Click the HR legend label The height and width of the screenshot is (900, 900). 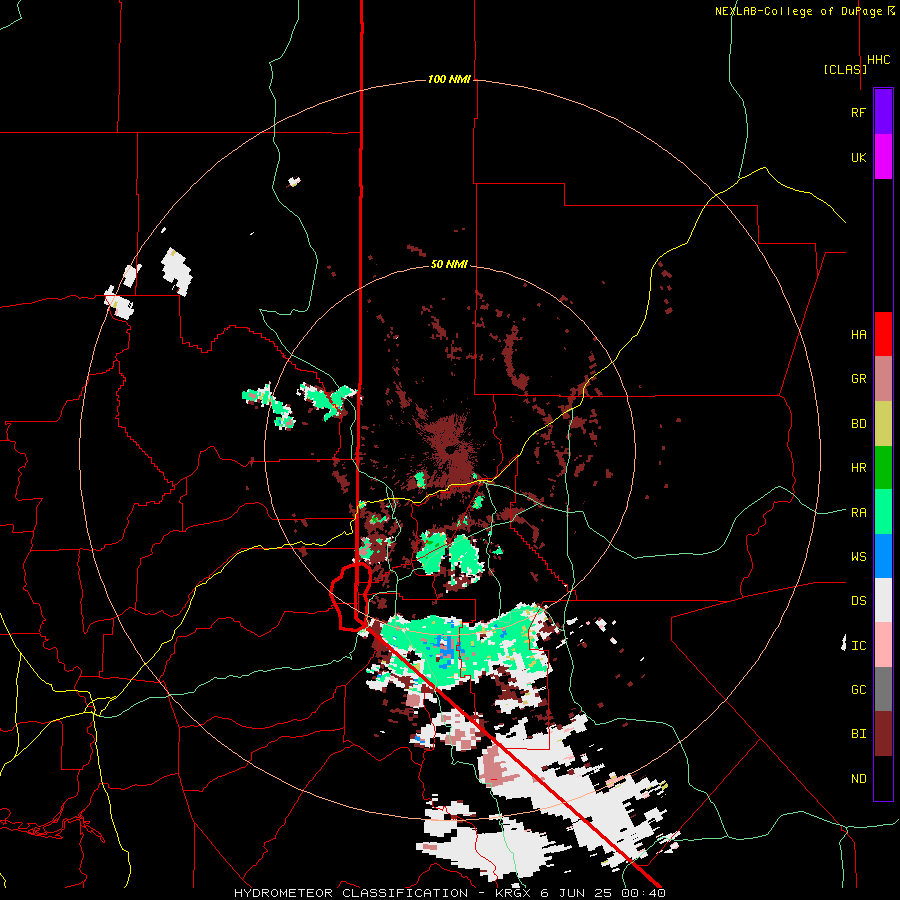pos(858,468)
